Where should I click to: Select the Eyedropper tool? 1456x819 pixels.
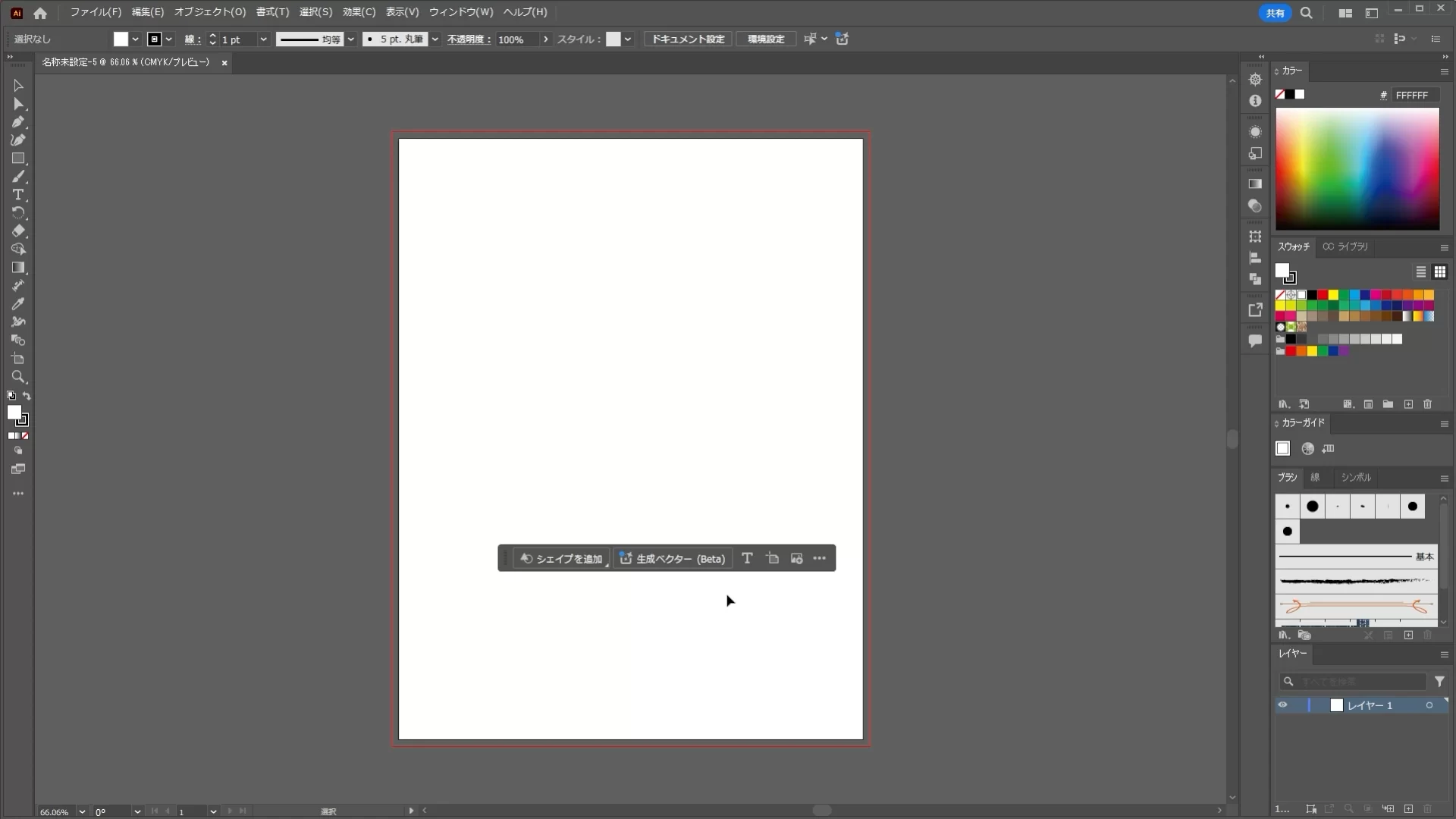pyautogui.click(x=18, y=304)
